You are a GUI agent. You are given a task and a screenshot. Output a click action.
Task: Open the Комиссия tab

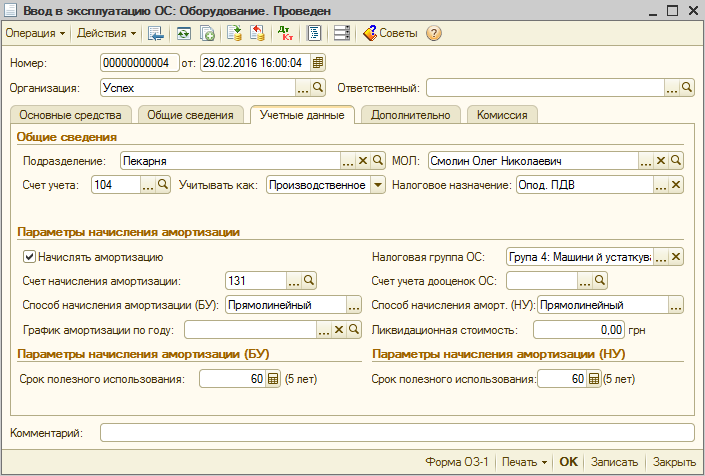pos(502,115)
